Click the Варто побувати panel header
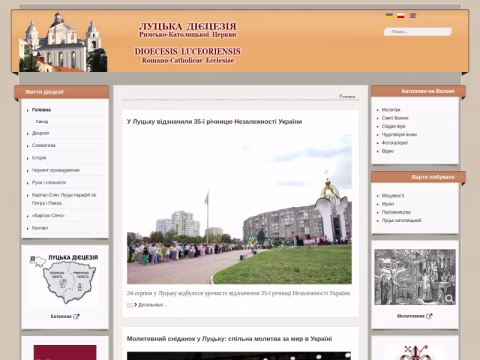Screen dimensions: 480x360 (418, 177)
